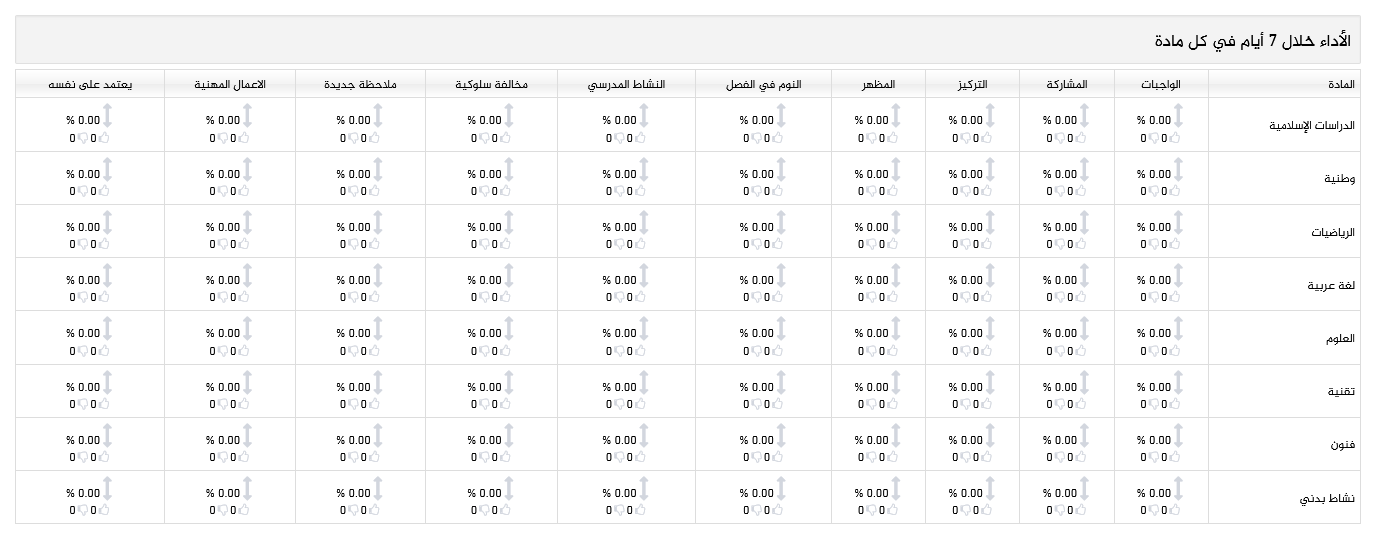Click thumbs-down icon for مخالفة سلوكية in نشاط بدني row
Screen dimensions: 1376x559
point(484,511)
